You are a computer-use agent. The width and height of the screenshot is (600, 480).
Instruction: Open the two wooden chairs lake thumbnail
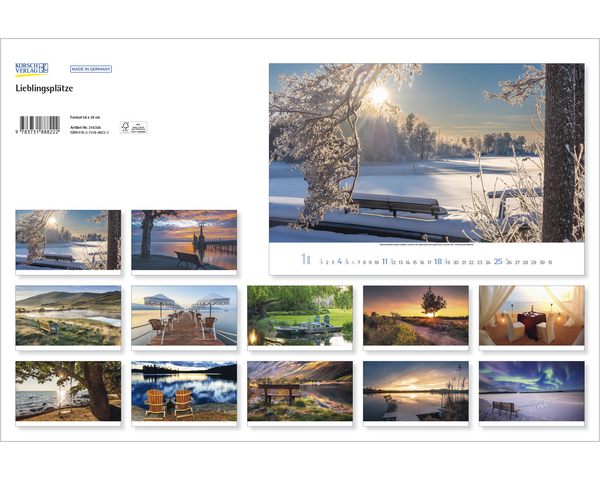pyautogui.click(x=184, y=391)
